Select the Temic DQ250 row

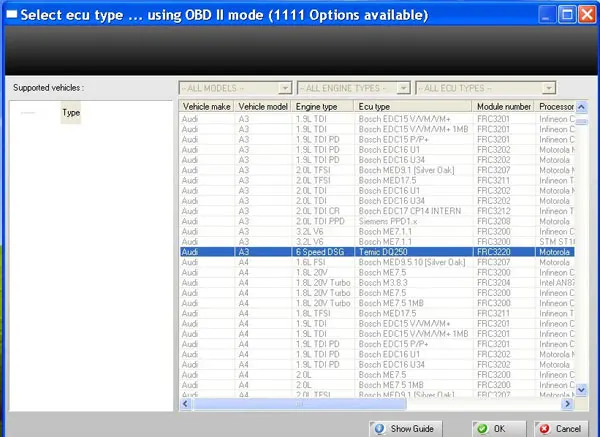pyautogui.click(x=377, y=252)
